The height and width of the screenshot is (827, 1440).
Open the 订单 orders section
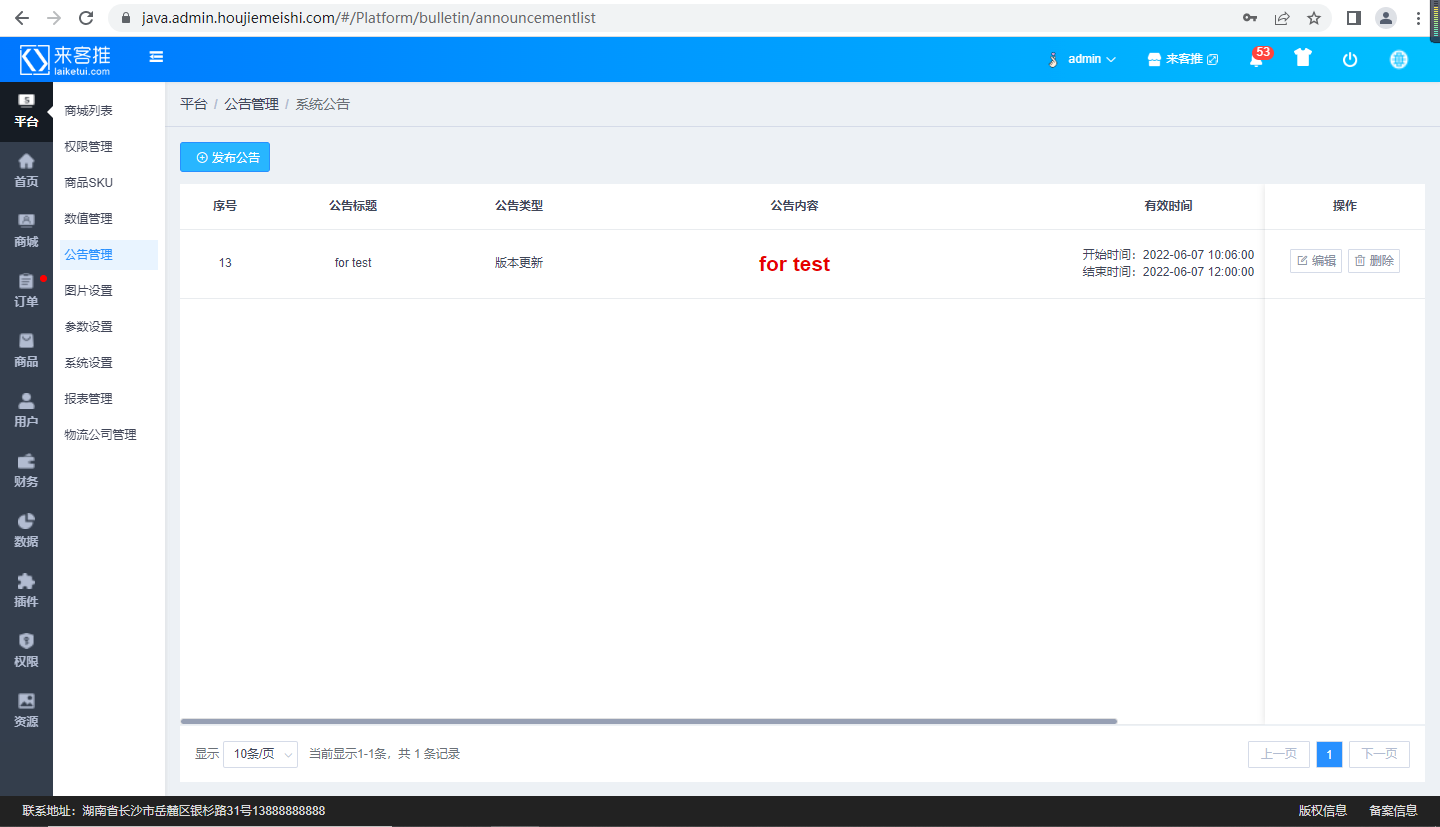(x=26, y=291)
